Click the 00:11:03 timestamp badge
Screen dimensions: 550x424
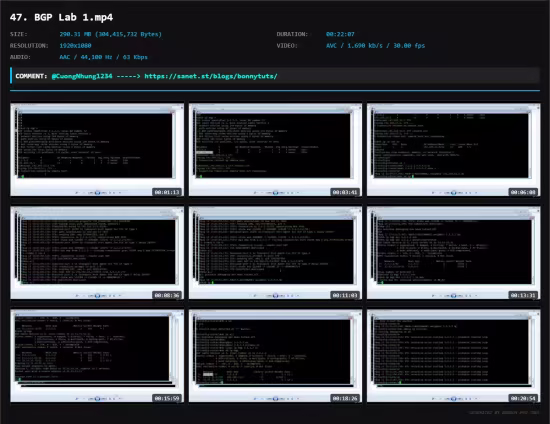[345, 295]
